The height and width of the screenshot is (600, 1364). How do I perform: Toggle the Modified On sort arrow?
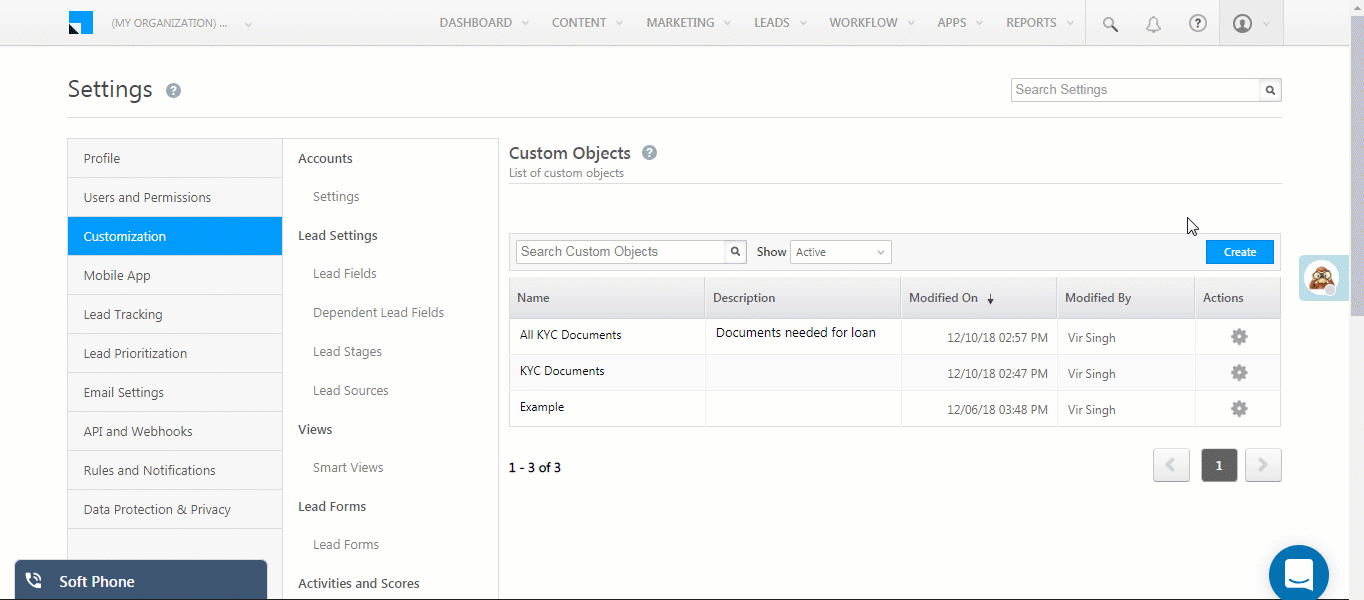pos(991,298)
